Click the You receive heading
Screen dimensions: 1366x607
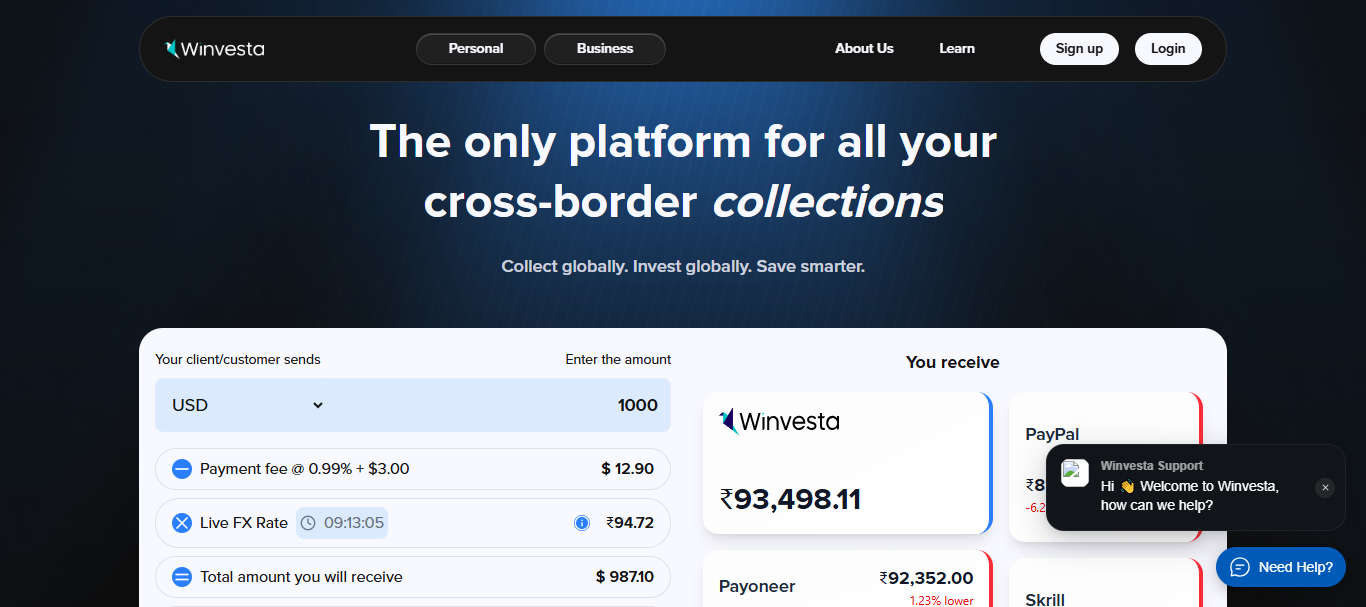click(953, 362)
